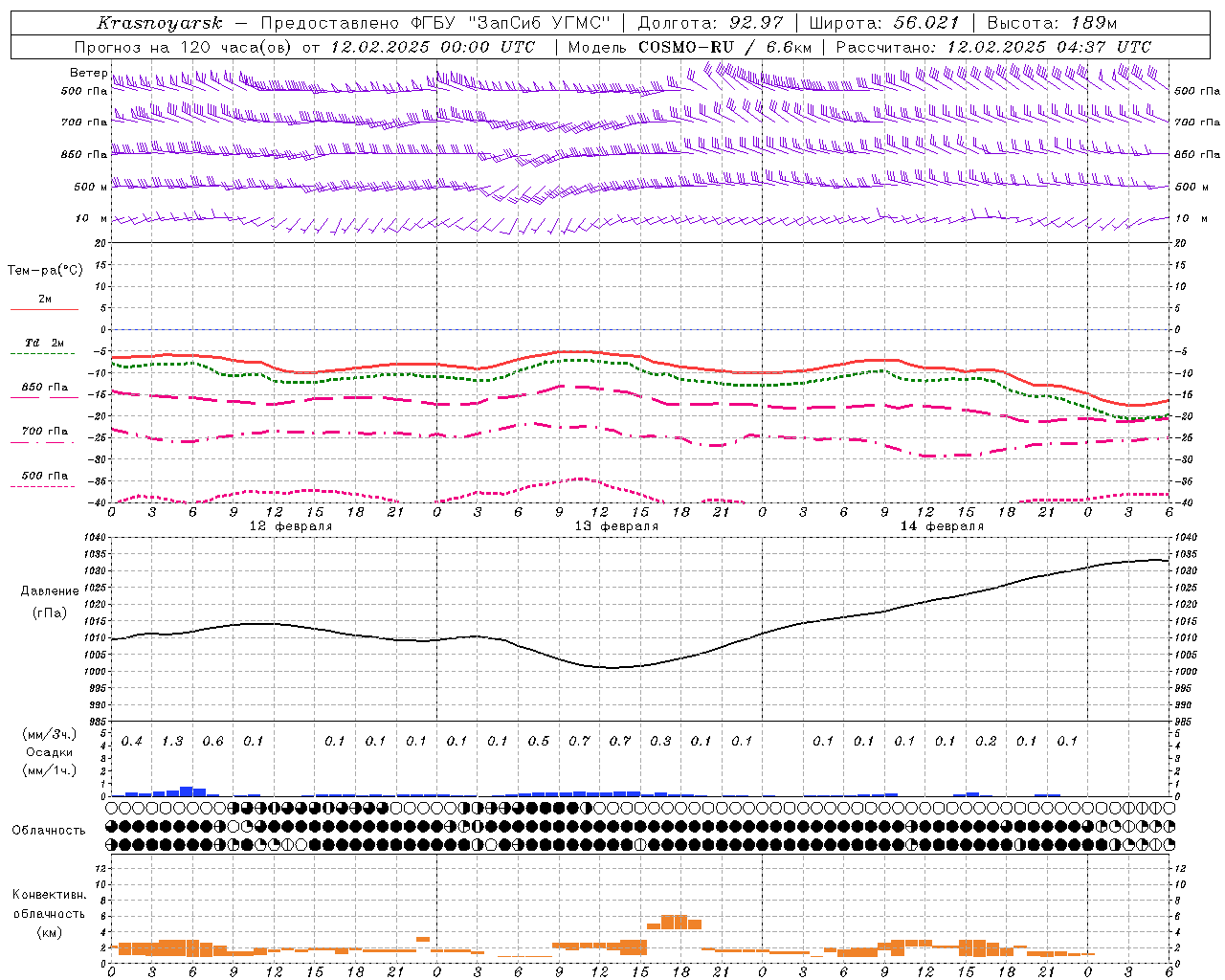Select the 13 февраля date label

click(x=616, y=526)
